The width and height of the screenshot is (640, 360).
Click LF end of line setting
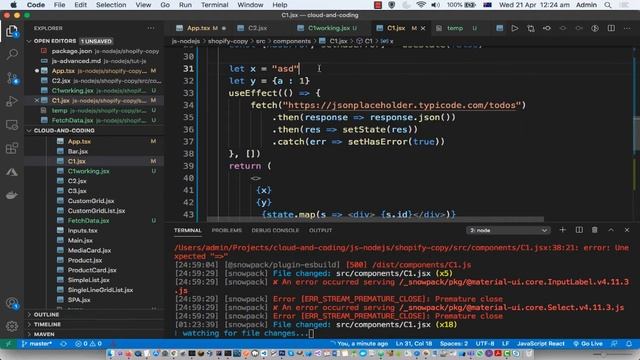click(505, 344)
